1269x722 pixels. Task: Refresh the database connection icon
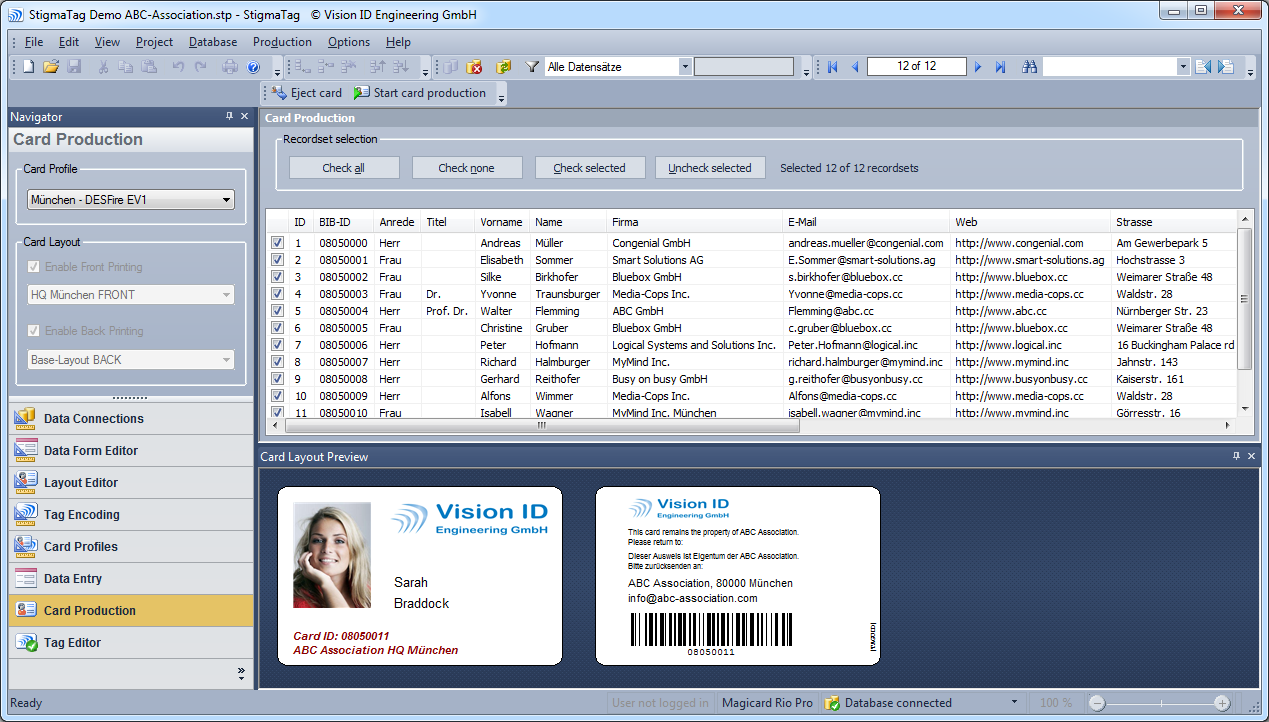point(503,67)
